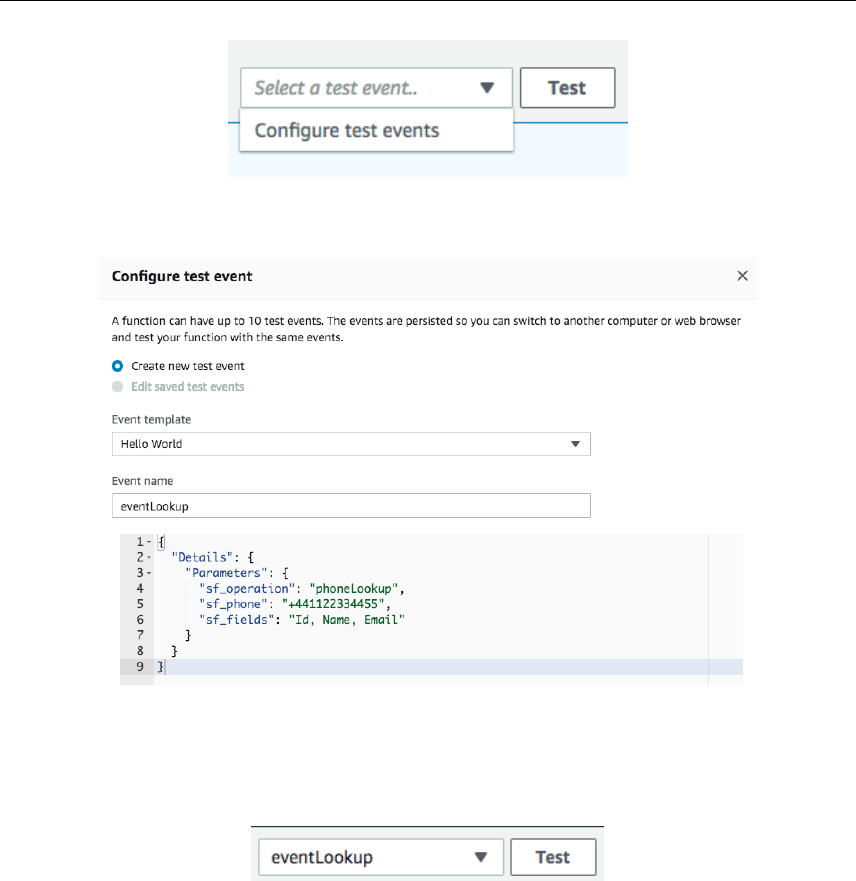Click the sf_fields line in the editor

point(300,620)
